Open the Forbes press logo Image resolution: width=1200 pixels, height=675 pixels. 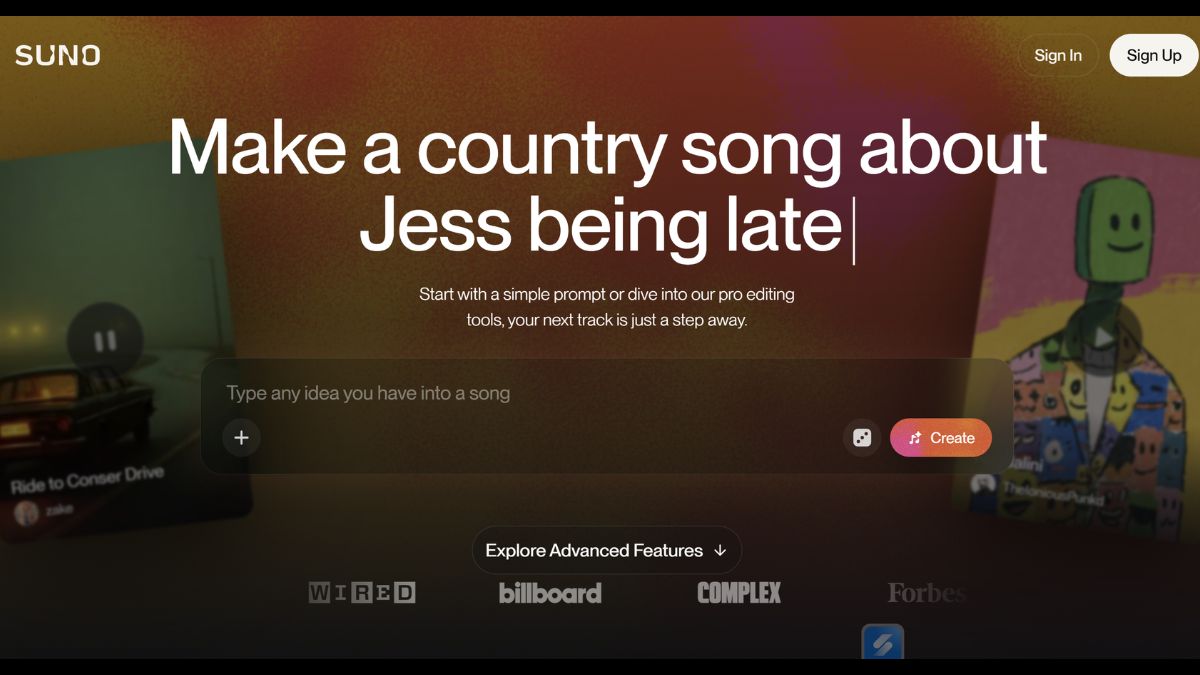tap(927, 593)
